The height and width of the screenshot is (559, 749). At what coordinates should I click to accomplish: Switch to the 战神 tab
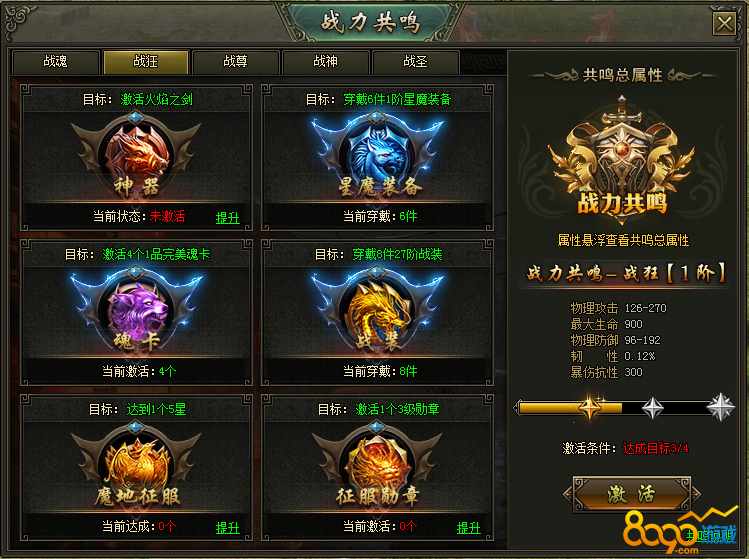[325, 62]
